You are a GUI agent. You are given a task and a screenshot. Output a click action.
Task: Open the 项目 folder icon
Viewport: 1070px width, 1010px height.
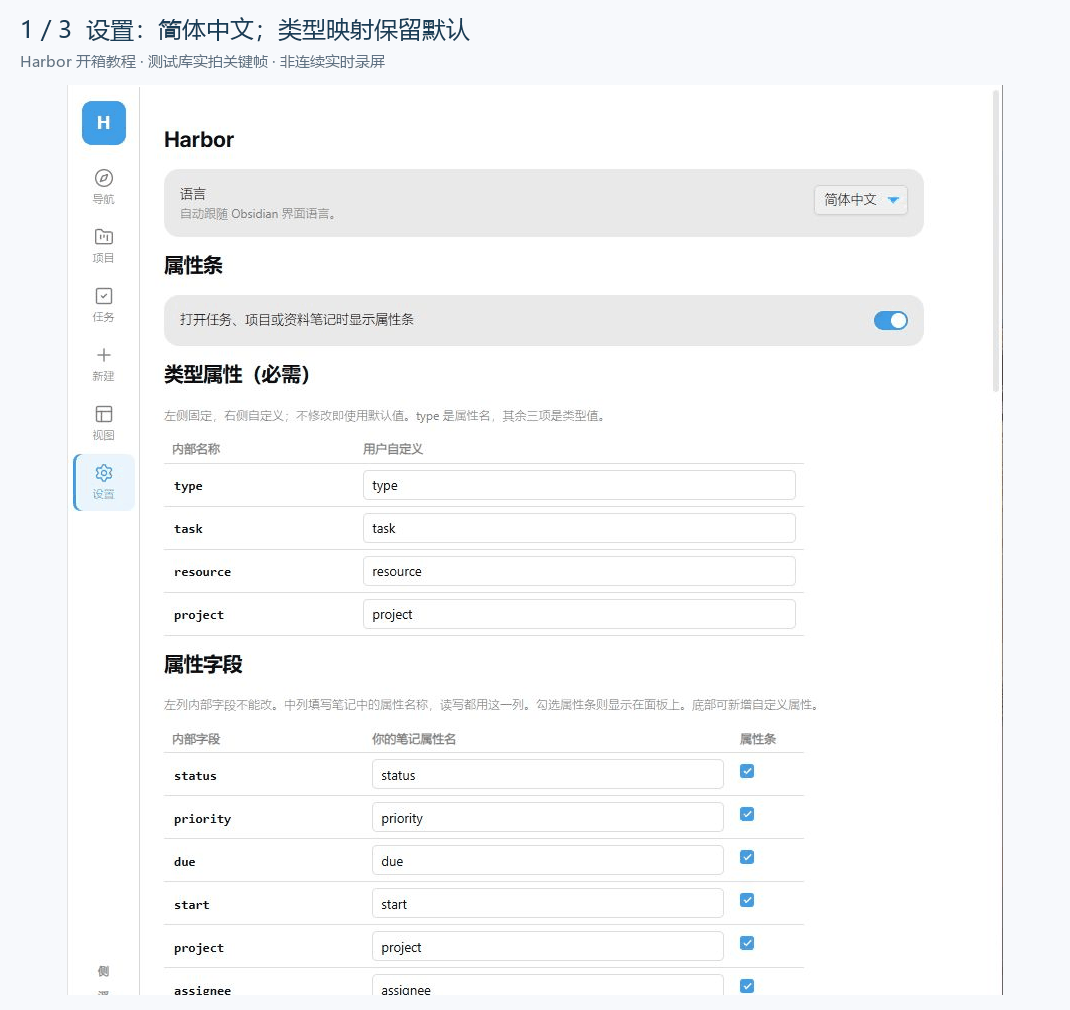[x=104, y=237]
